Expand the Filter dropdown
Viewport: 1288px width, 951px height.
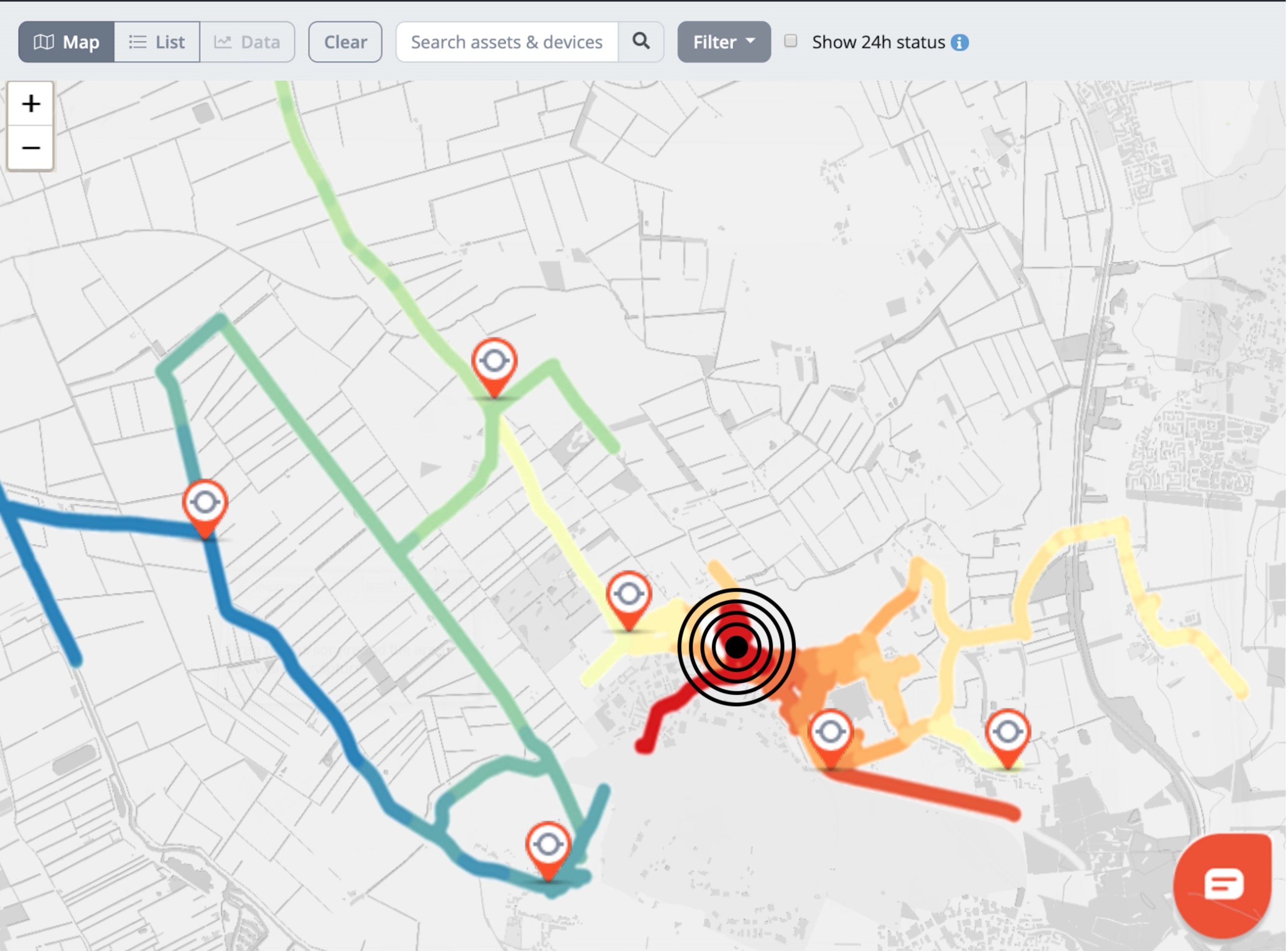(x=723, y=41)
